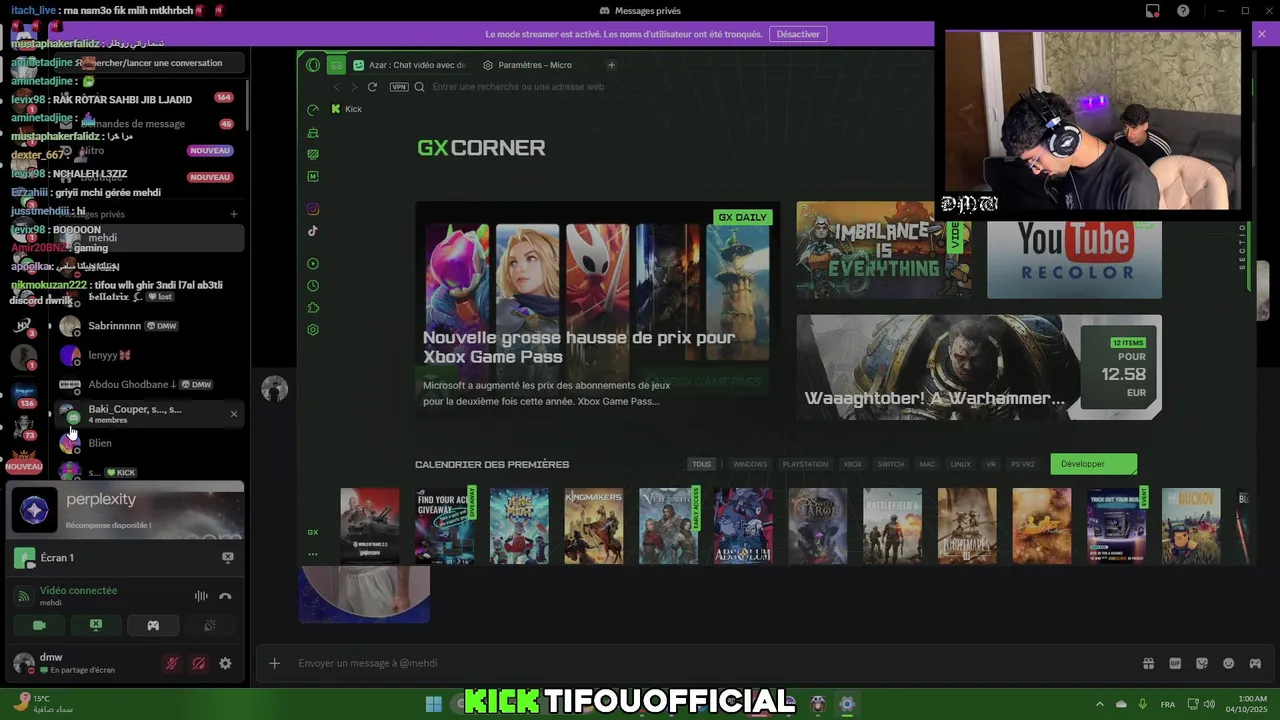Close the Baki_Couper group DM entry
Viewport: 1280px width, 720px height.
tap(234, 414)
